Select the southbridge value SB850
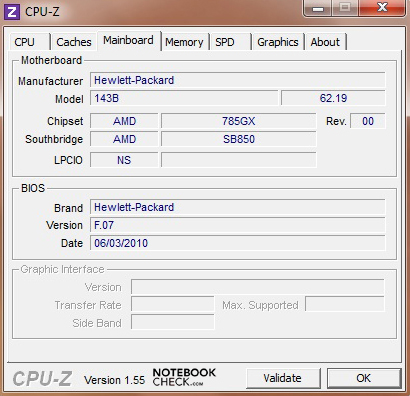 (x=239, y=139)
